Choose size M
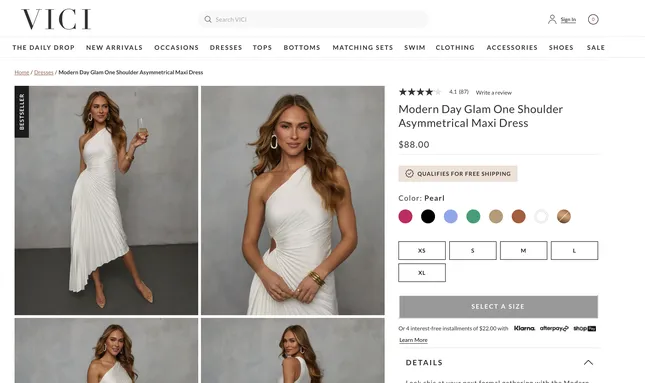 coord(524,251)
